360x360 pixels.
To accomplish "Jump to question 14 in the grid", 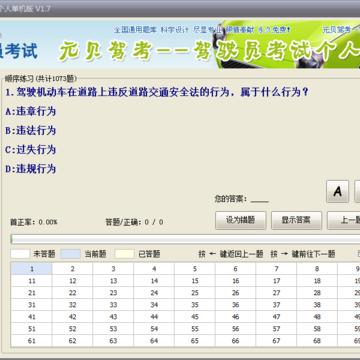I will click(x=154, y=281).
